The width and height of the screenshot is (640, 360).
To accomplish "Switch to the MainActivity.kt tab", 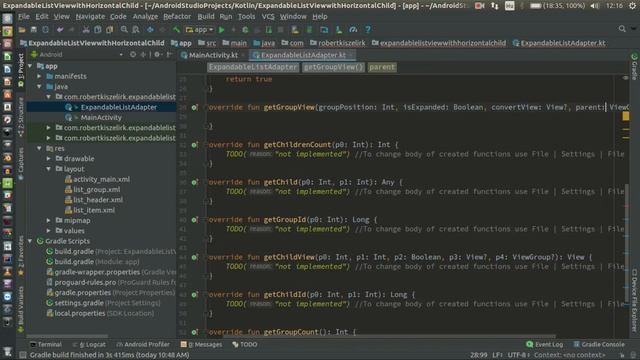I will [x=213, y=55].
